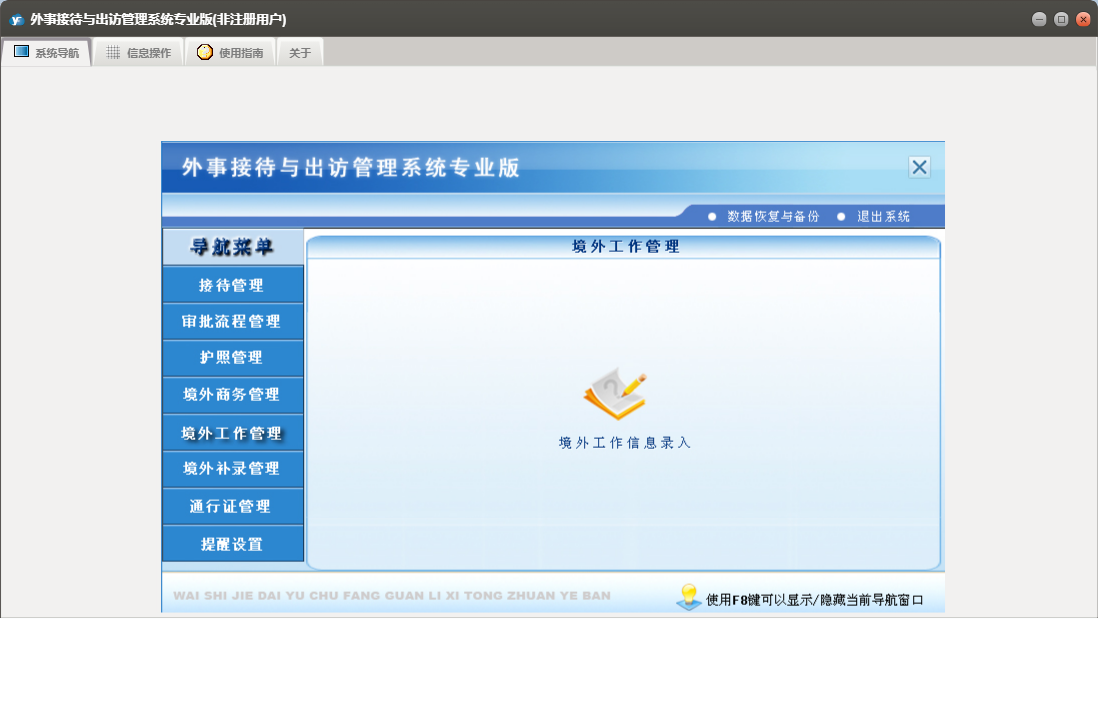Click the 外事接待与出访管理系统专业版 banner title
Screen dimensions: 1098x719
pyautogui.click(x=351, y=167)
